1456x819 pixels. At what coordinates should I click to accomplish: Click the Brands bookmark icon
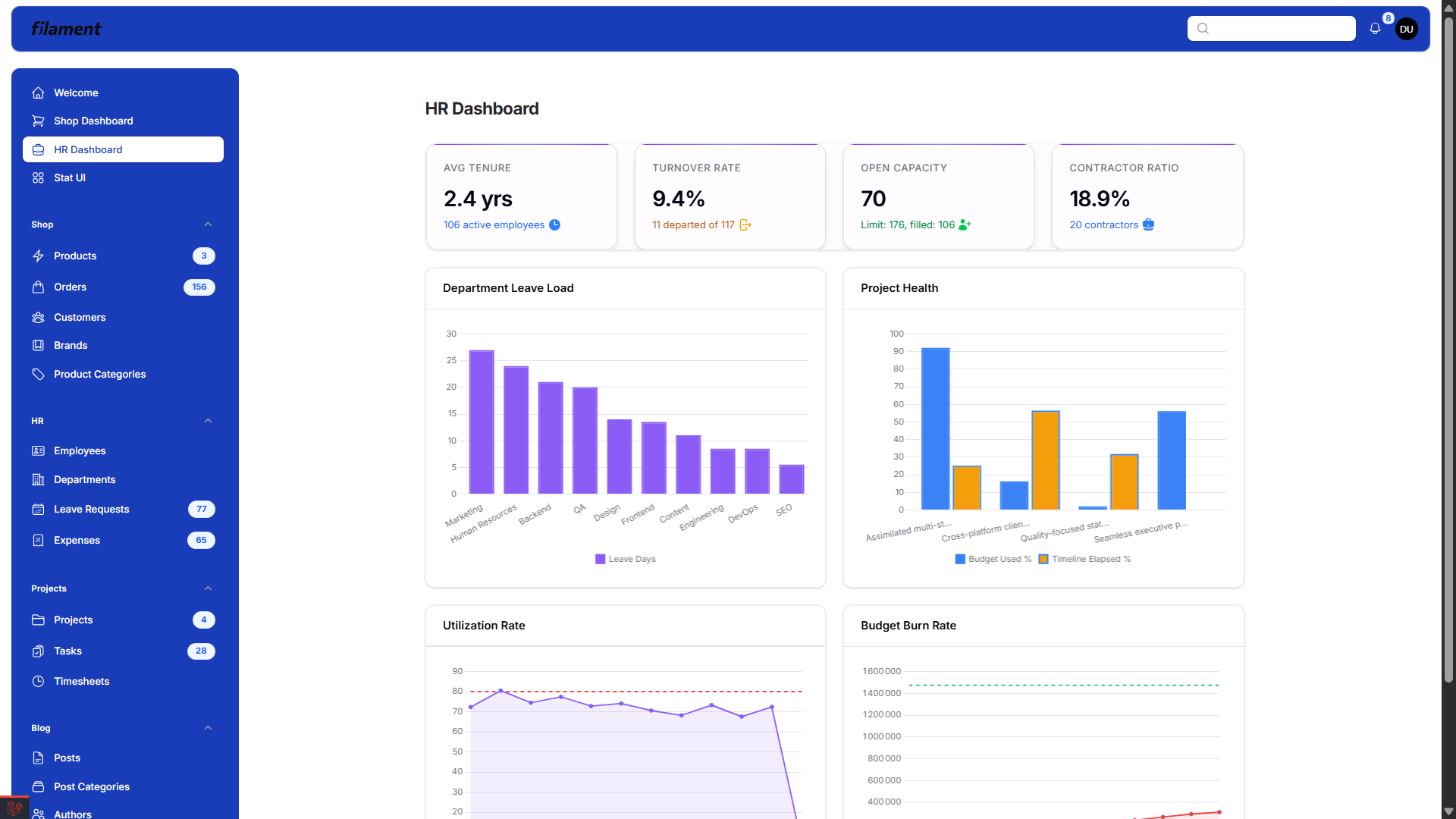click(38, 345)
